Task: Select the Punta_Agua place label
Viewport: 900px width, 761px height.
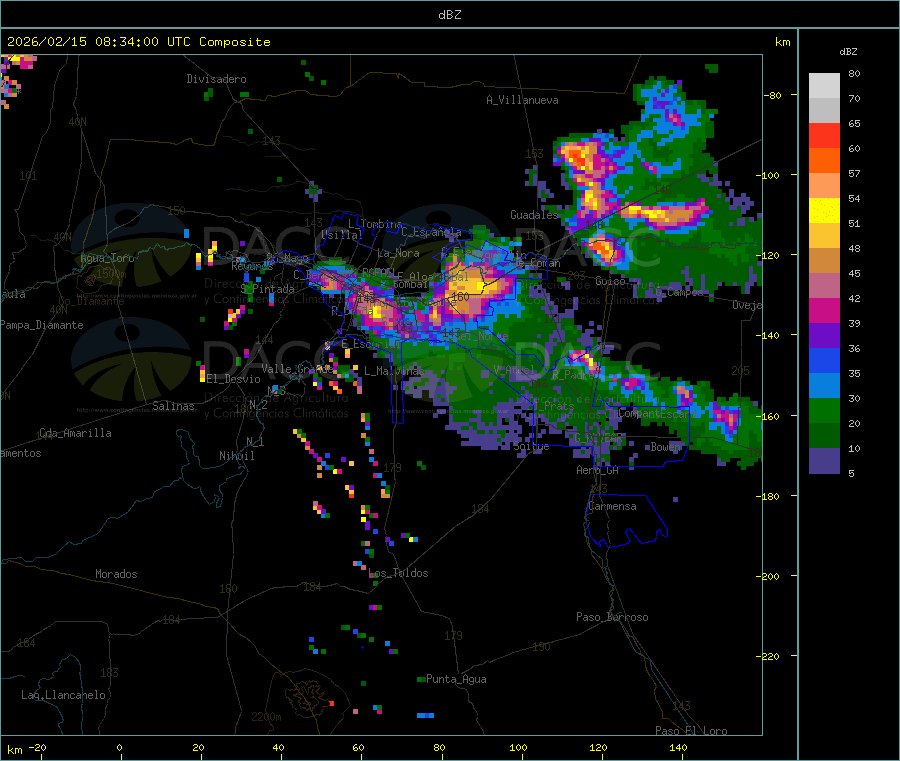Action: coord(456,679)
